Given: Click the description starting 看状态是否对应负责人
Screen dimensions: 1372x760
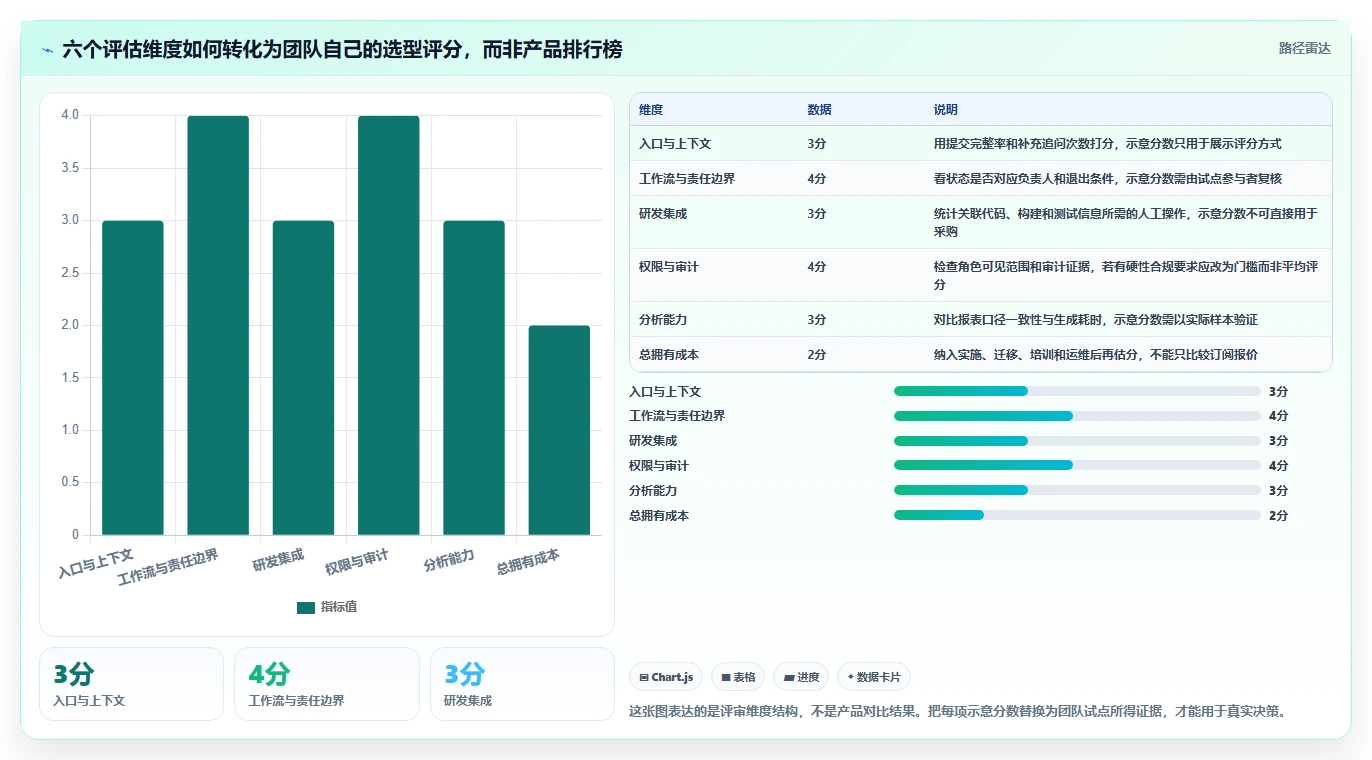Looking at the screenshot, I should tap(1108, 179).
